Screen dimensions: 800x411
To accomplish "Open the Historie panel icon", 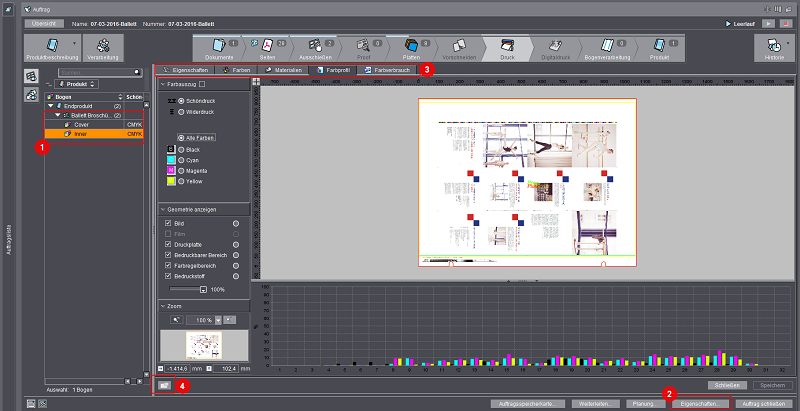I will tap(773, 46).
